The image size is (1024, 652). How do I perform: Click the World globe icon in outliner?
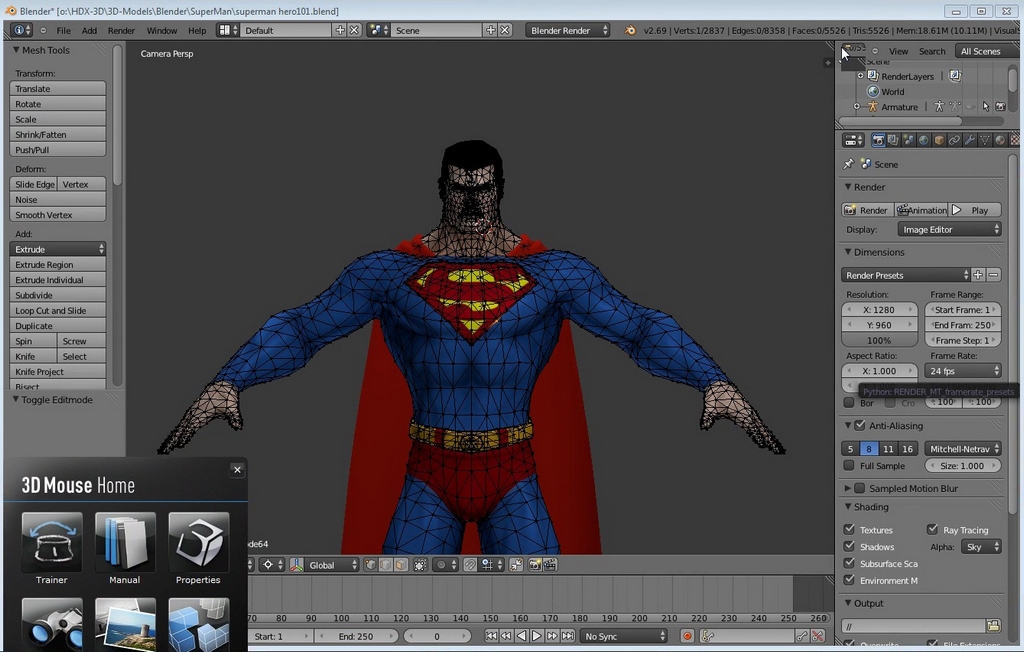[x=872, y=91]
